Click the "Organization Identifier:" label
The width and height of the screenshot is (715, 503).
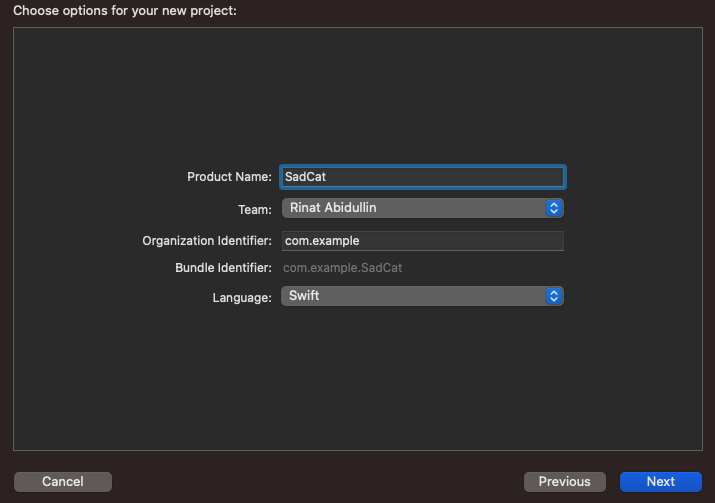coord(207,241)
